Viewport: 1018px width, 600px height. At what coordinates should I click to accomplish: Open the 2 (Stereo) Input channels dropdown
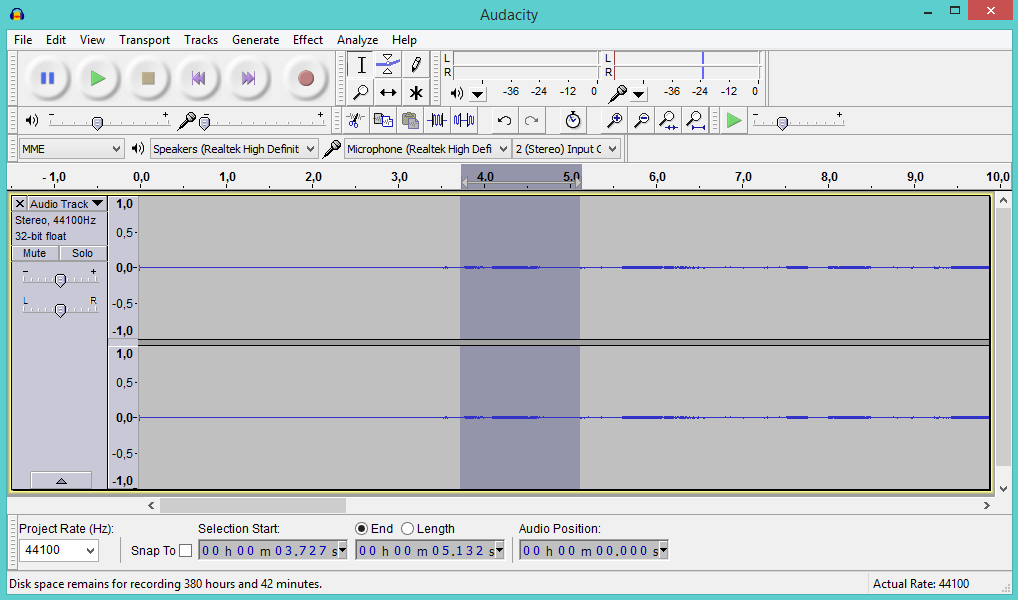tap(566, 149)
